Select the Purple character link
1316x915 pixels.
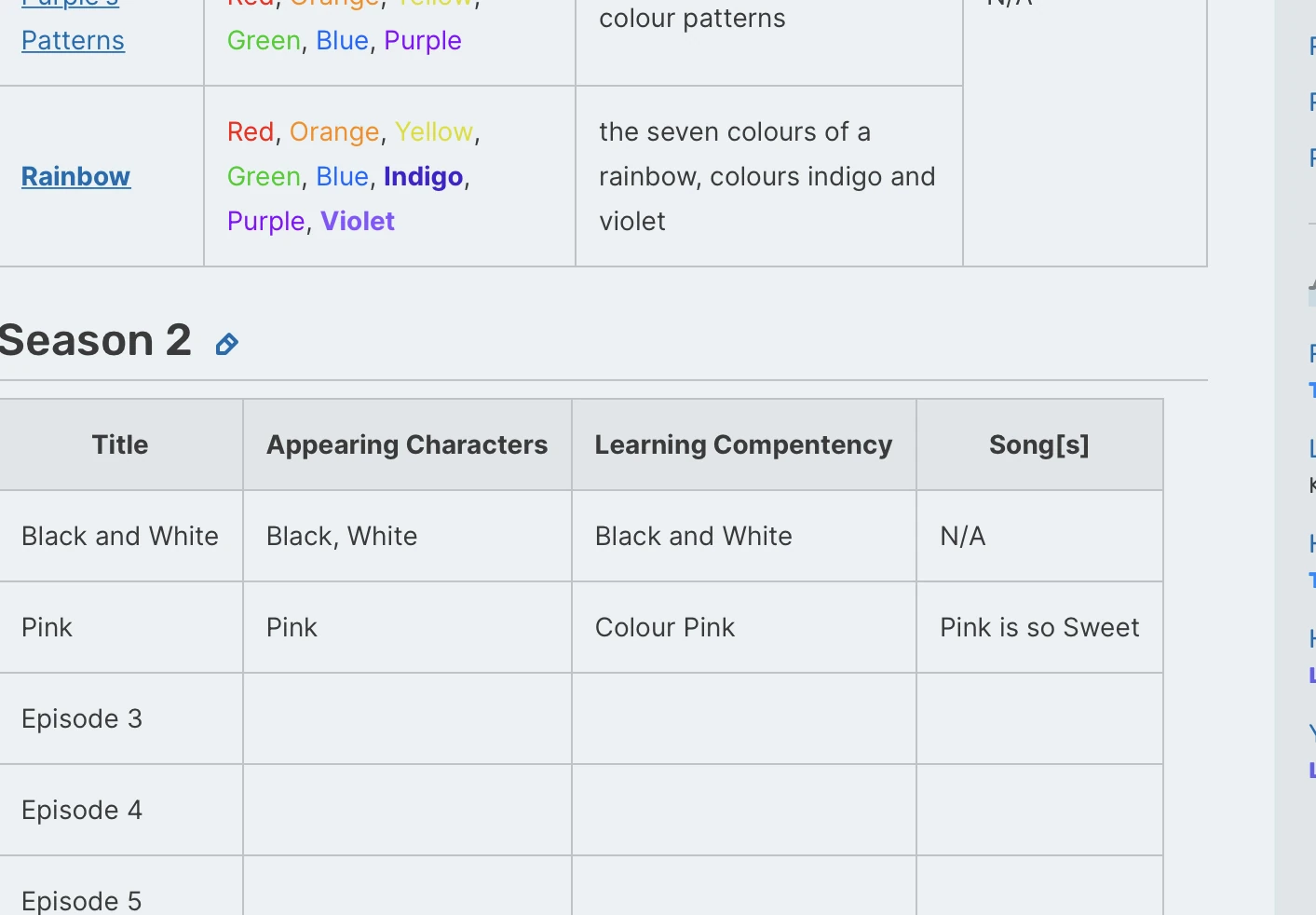266,221
